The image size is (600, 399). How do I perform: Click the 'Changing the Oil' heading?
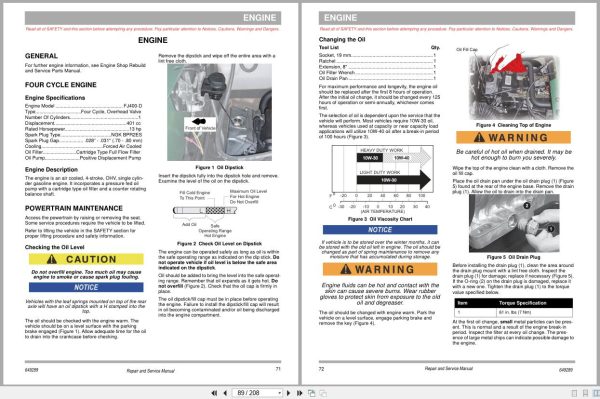[x=342, y=39]
